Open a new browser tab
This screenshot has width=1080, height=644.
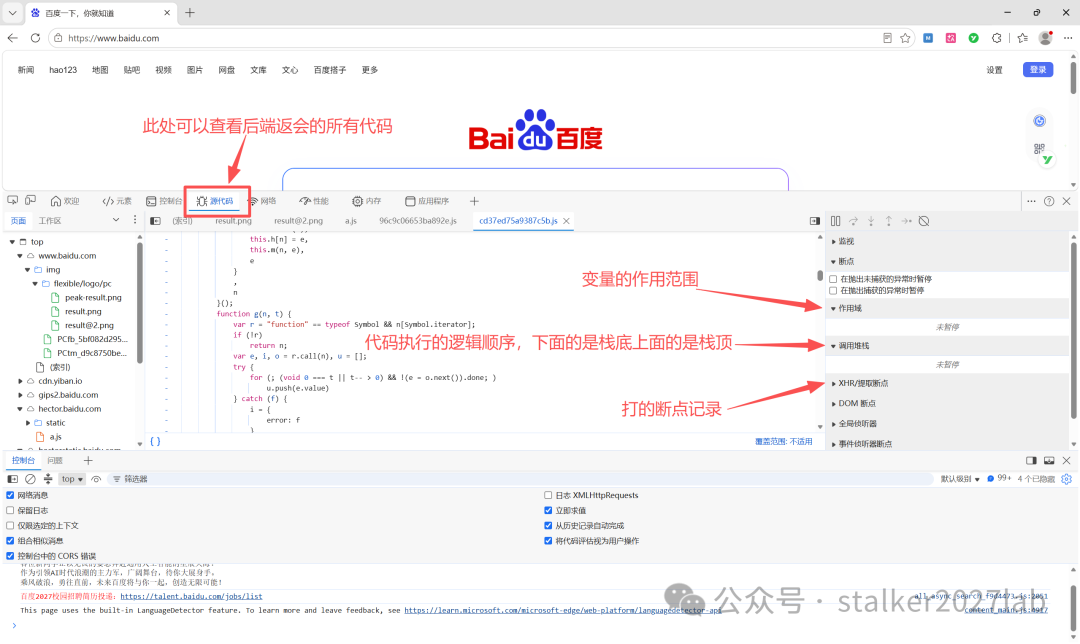190,12
